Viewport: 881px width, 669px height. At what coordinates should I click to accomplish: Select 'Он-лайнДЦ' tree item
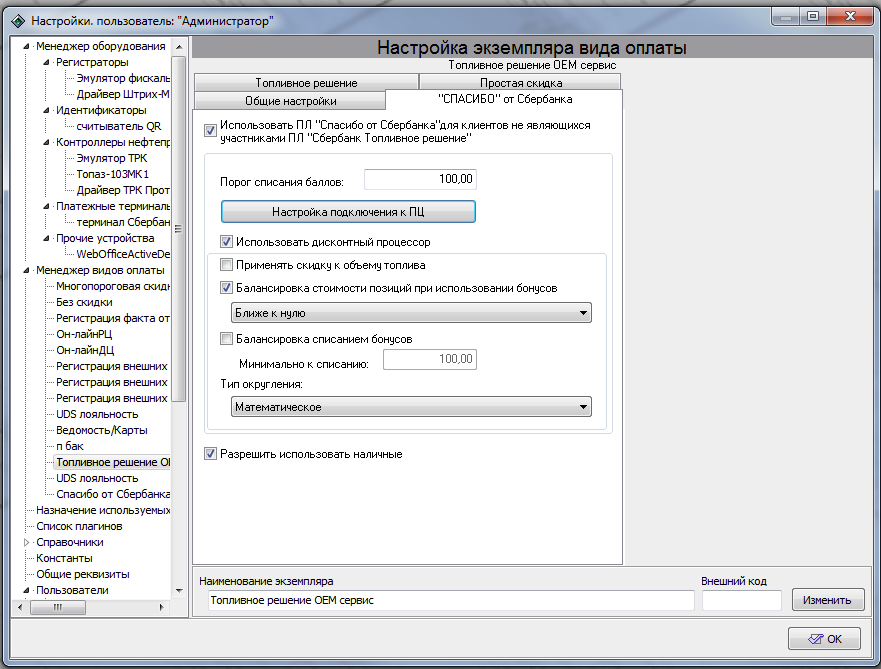[x=85, y=351]
